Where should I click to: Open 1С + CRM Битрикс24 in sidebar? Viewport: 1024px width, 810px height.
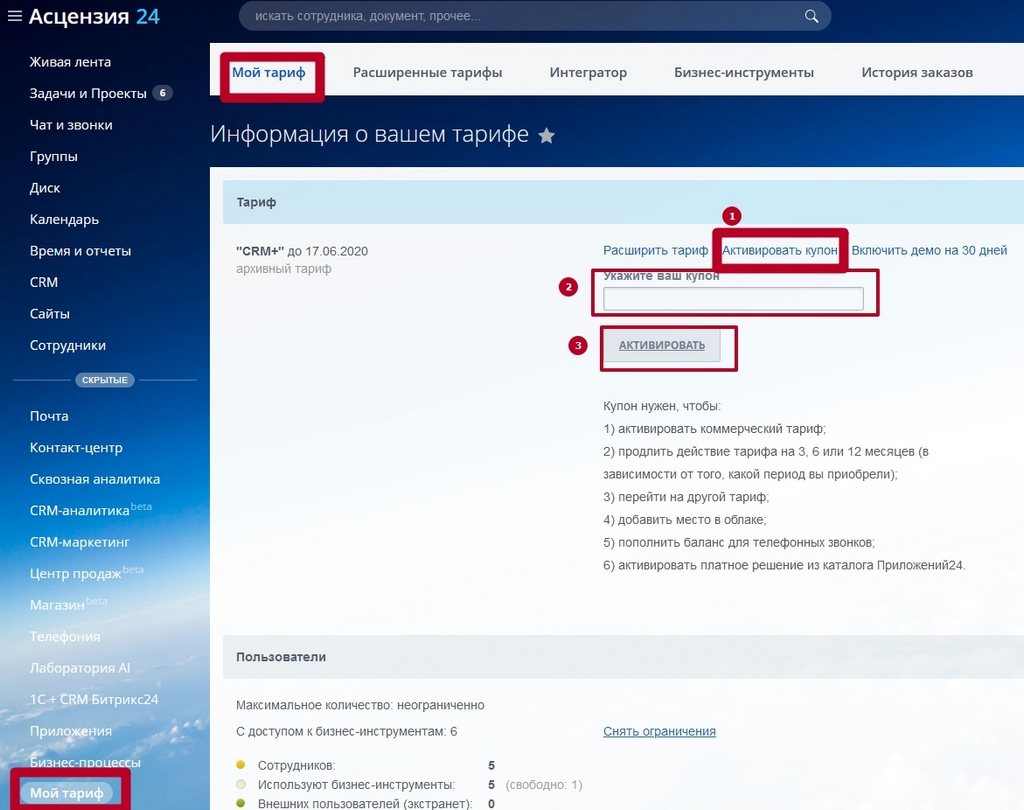94,699
